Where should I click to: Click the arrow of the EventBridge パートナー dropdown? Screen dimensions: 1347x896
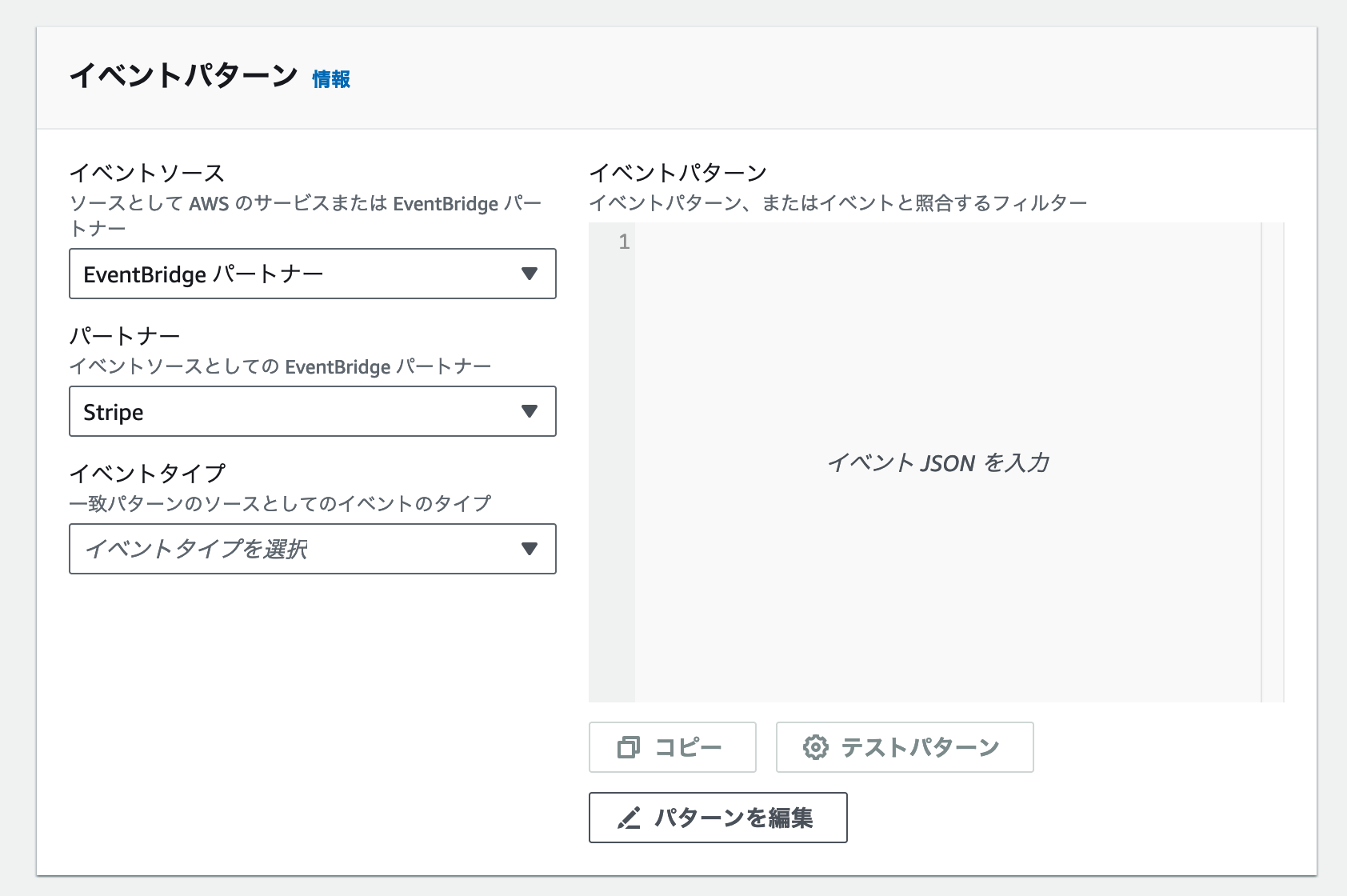tap(529, 274)
